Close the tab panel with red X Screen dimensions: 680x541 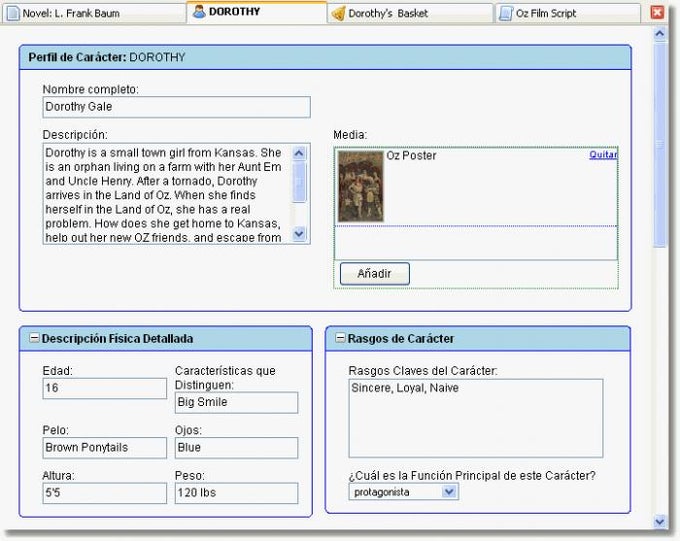tap(657, 12)
